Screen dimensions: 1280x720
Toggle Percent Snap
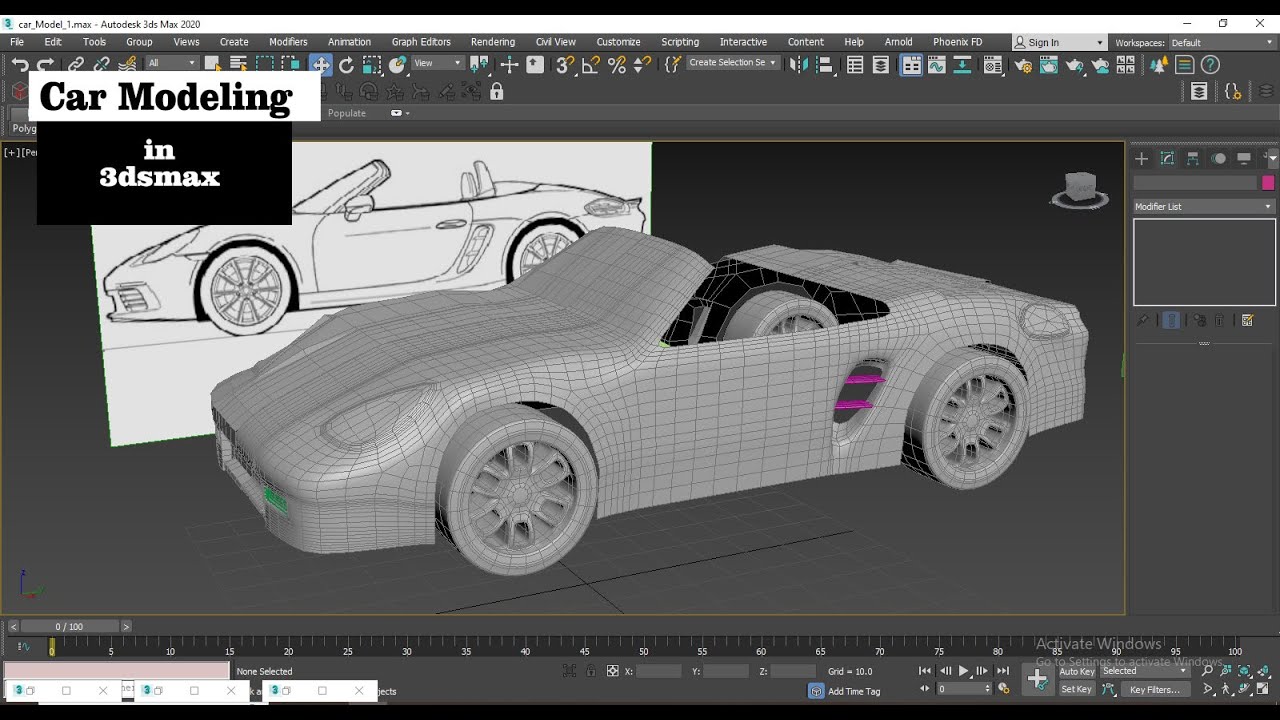[617, 65]
